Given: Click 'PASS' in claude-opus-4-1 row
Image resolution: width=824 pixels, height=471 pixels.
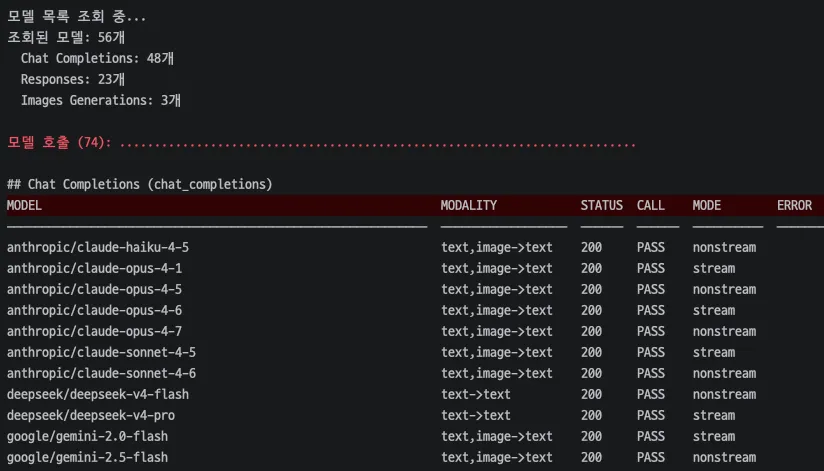Looking at the screenshot, I should [x=651, y=268].
